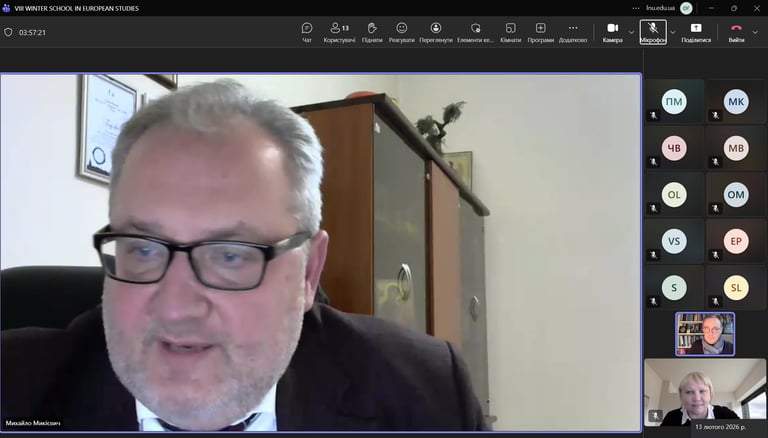Open the Переглянути view options

[436, 32]
